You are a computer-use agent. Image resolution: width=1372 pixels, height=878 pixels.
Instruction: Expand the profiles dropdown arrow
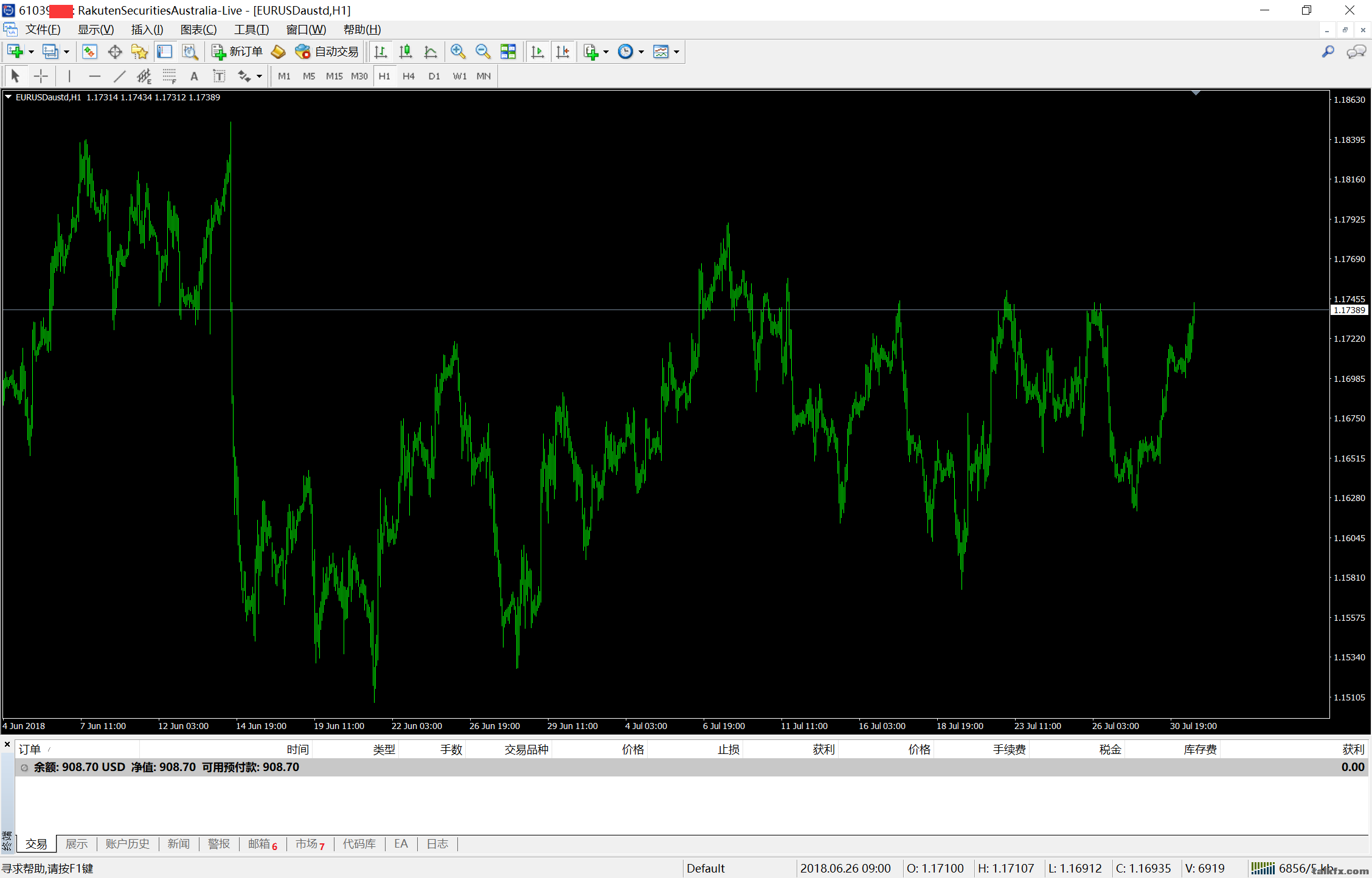point(66,52)
